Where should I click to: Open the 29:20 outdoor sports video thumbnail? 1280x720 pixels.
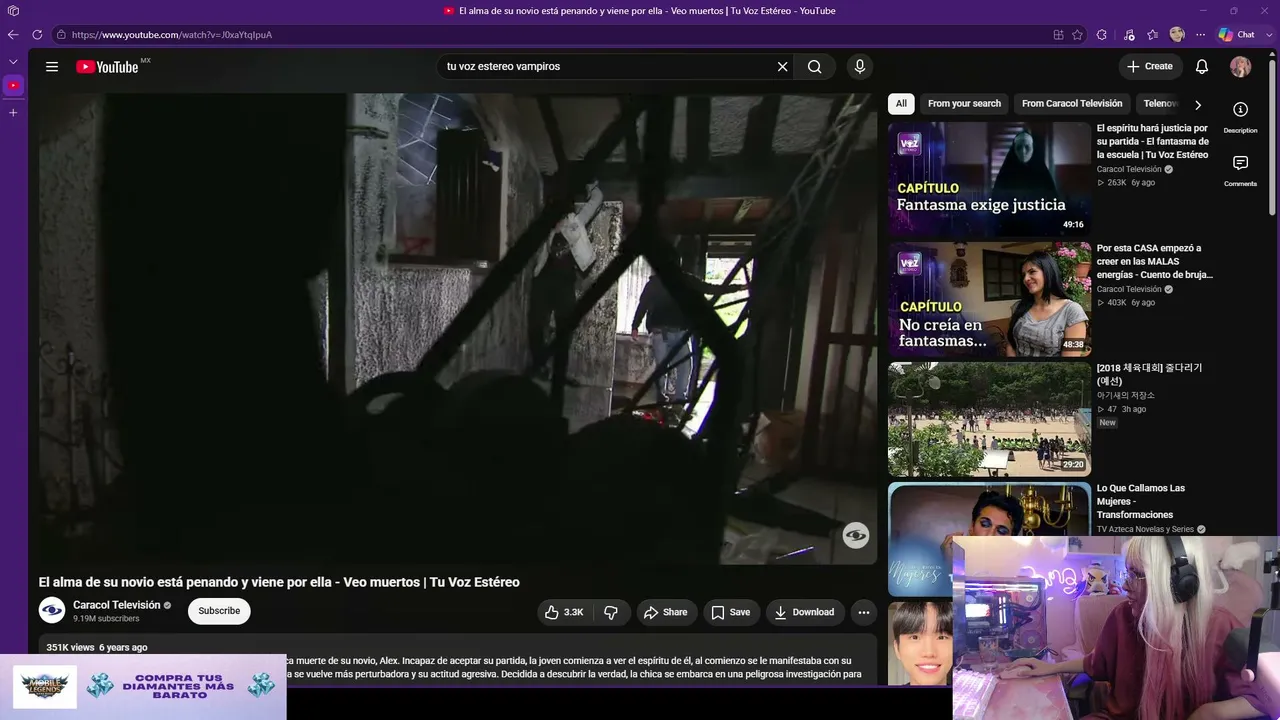click(989, 419)
